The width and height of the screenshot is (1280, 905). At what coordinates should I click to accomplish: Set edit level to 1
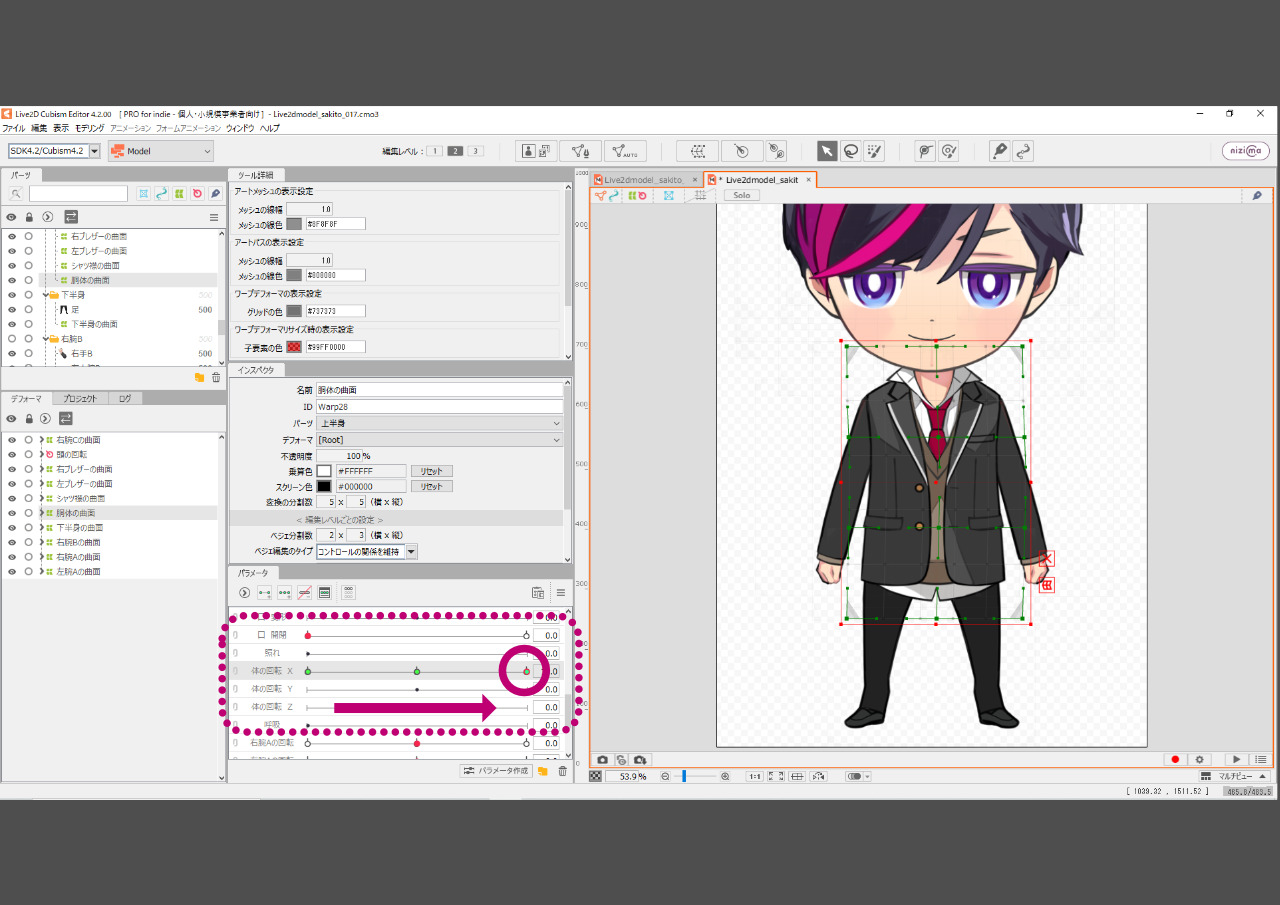tap(435, 151)
